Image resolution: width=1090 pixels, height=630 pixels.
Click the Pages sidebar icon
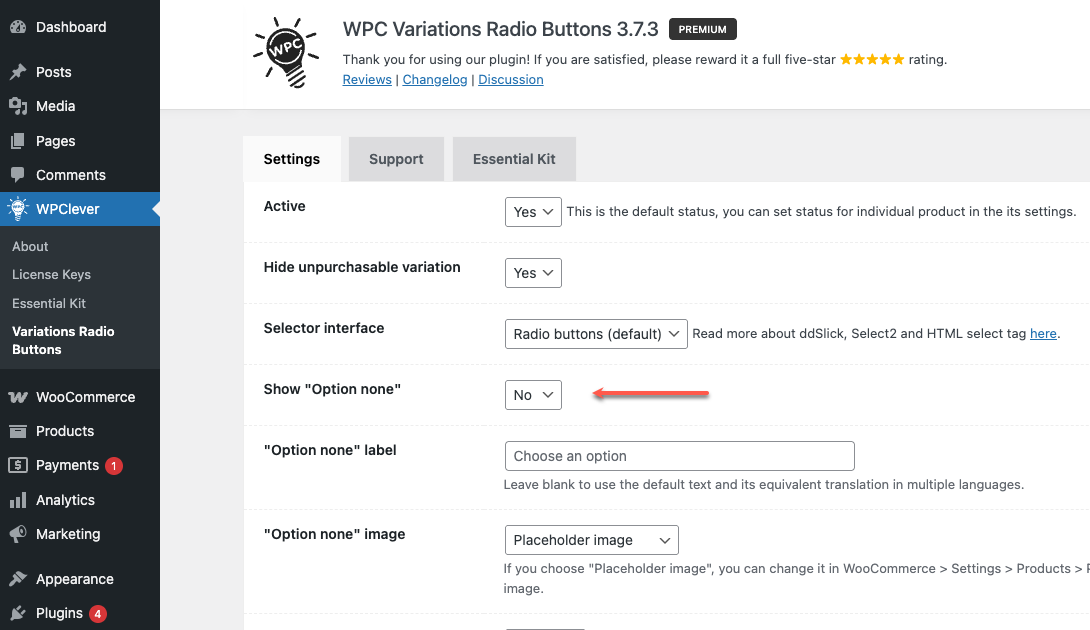(x=18, y=140)
